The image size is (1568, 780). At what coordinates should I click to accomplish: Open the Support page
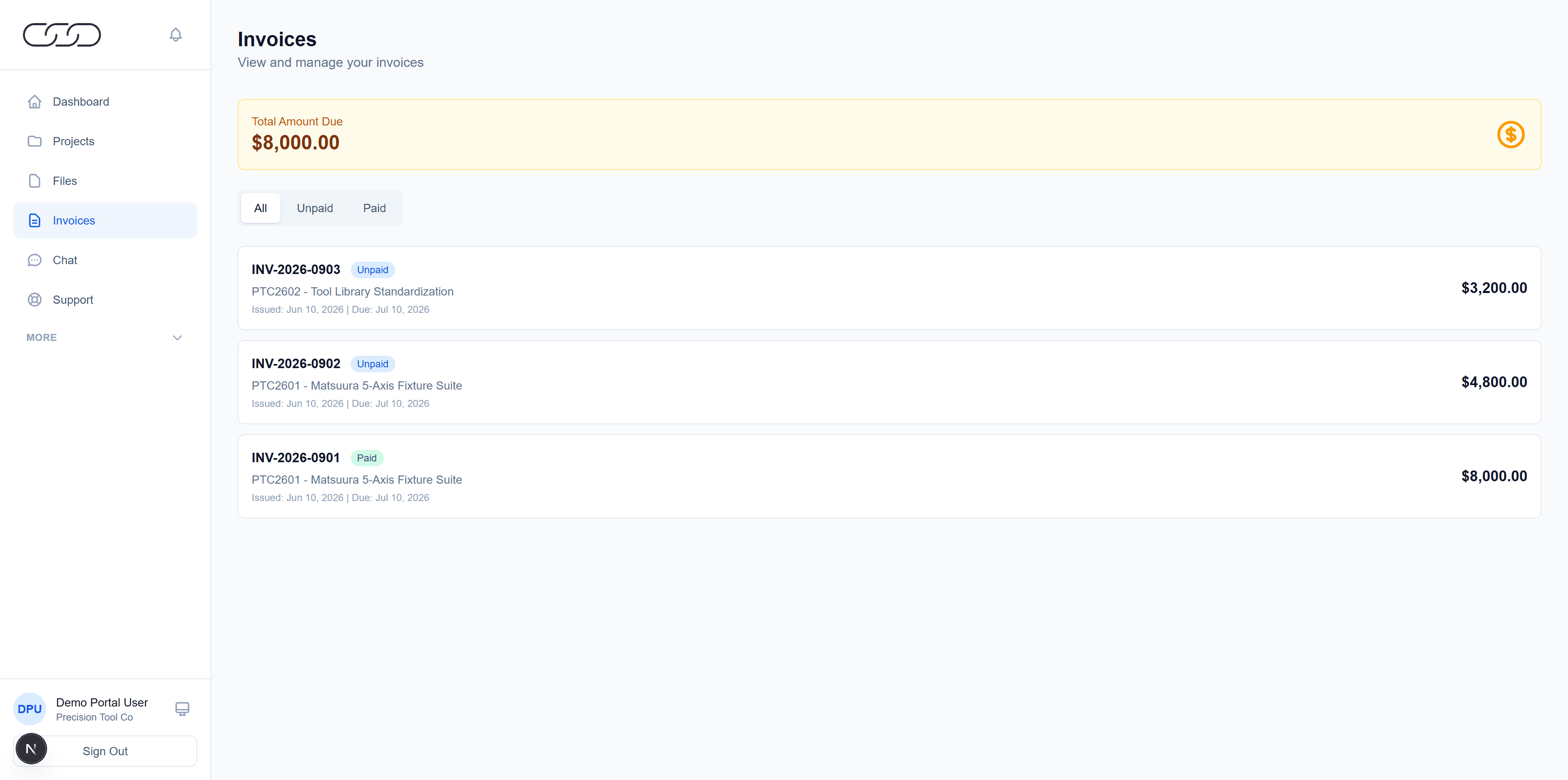click(x=105, y=300)
